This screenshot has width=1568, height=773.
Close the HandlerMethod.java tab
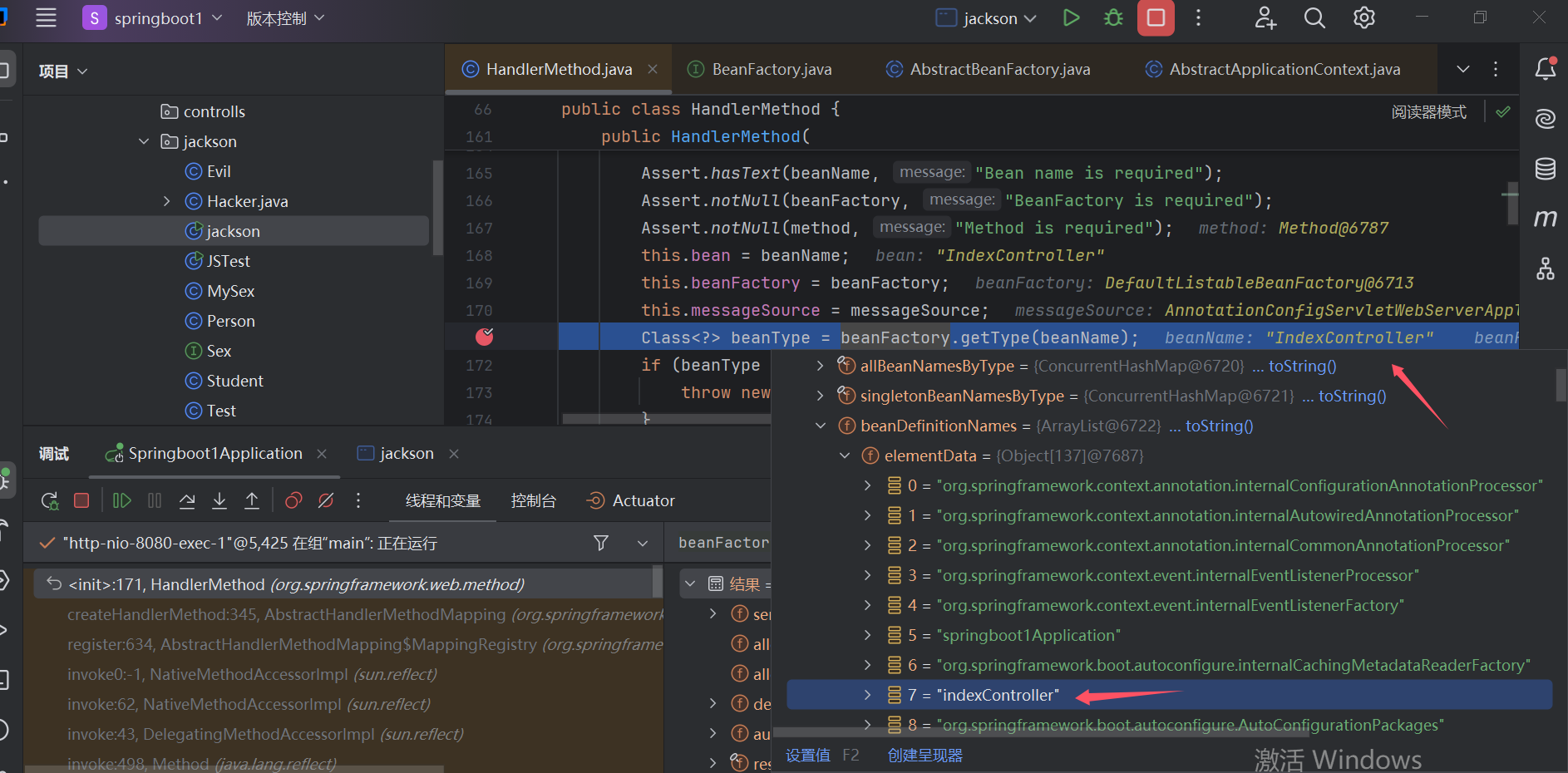[653, 69]
